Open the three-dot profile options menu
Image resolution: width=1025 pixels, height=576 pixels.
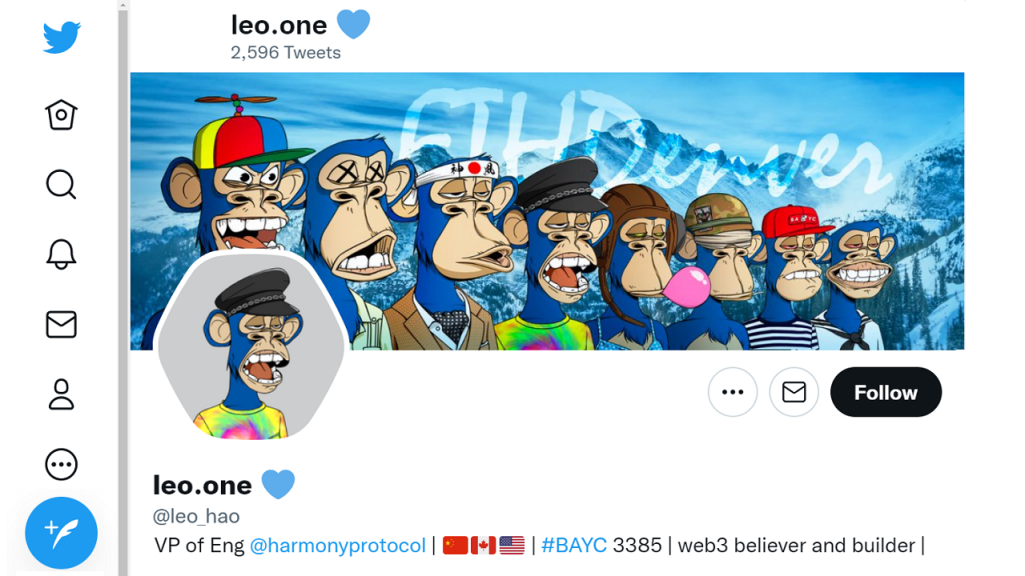tap(733, 392)
